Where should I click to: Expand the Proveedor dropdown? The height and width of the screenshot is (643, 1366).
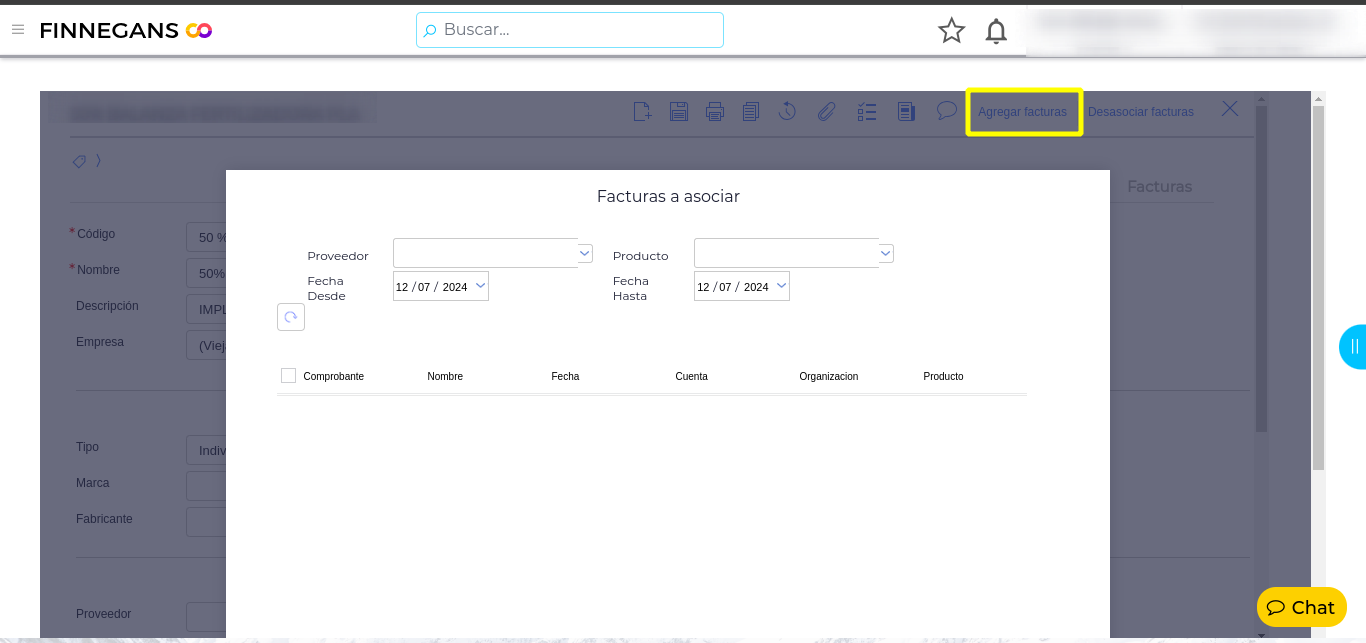[586, 254]
